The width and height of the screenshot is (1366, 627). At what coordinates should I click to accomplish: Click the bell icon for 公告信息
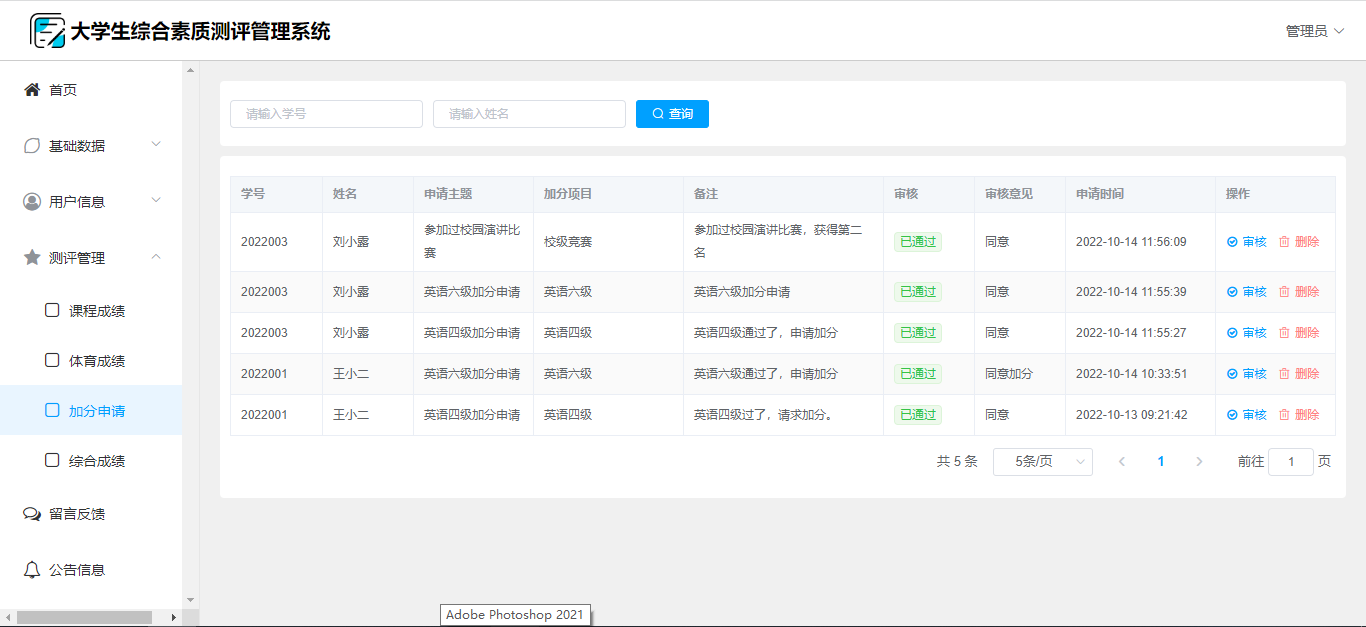(32, 570)
